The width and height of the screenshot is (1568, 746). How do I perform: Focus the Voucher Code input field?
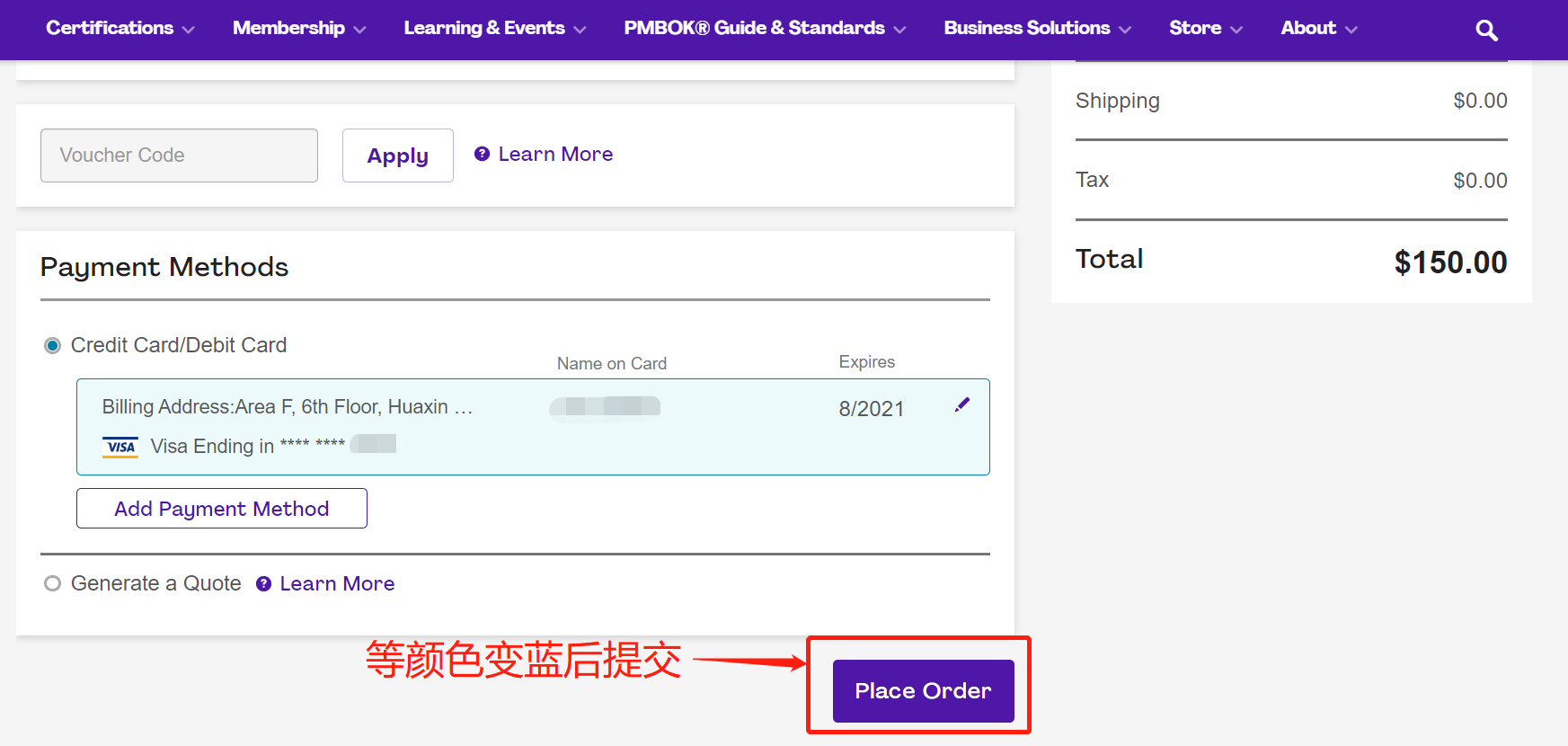click(x=179, y=155)
